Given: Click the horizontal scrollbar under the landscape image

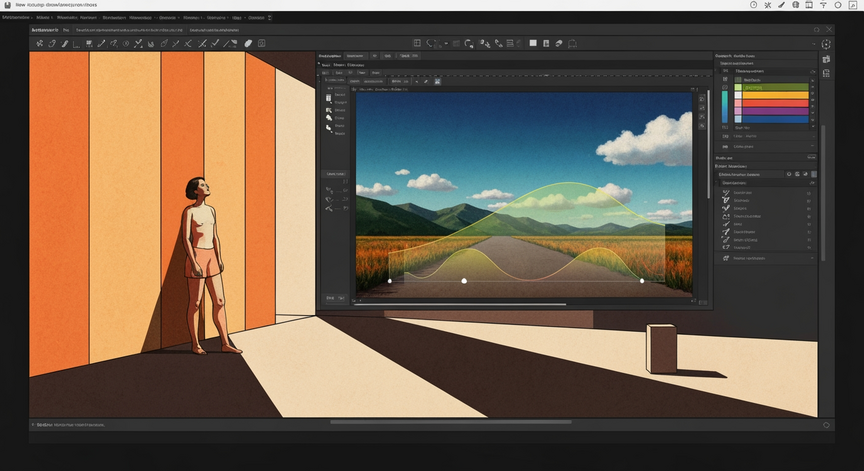Looking at the screenshot, I should point(462,304).
